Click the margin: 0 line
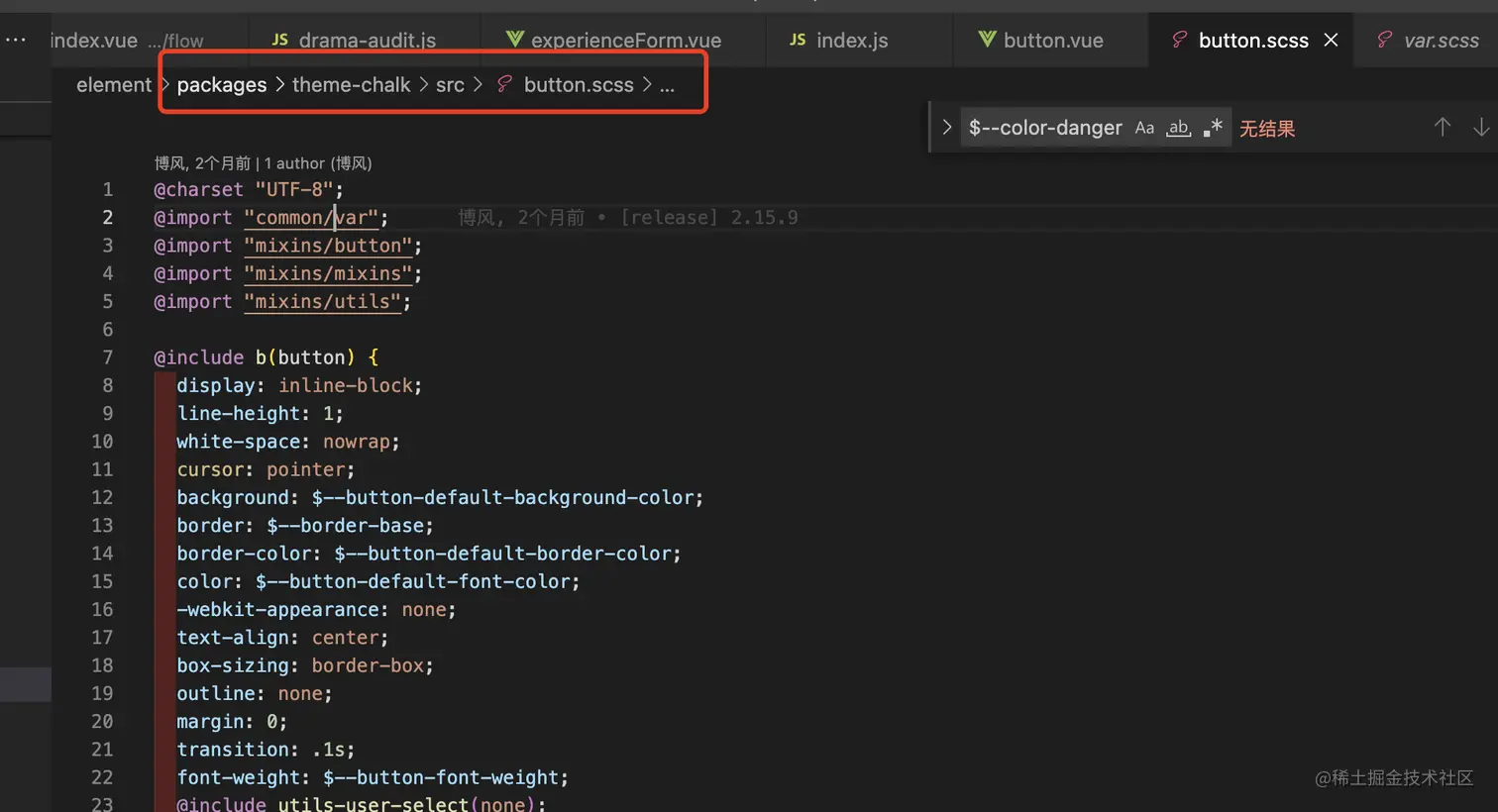 (x=233, y=721)
